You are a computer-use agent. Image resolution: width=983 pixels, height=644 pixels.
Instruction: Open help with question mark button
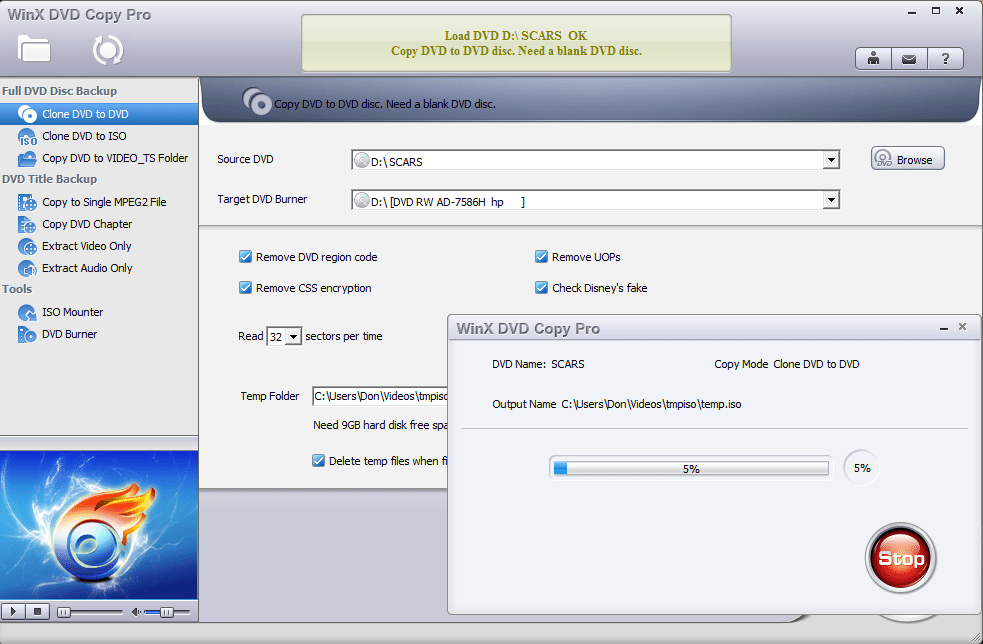pyautogui.click(x=945, y=59)
